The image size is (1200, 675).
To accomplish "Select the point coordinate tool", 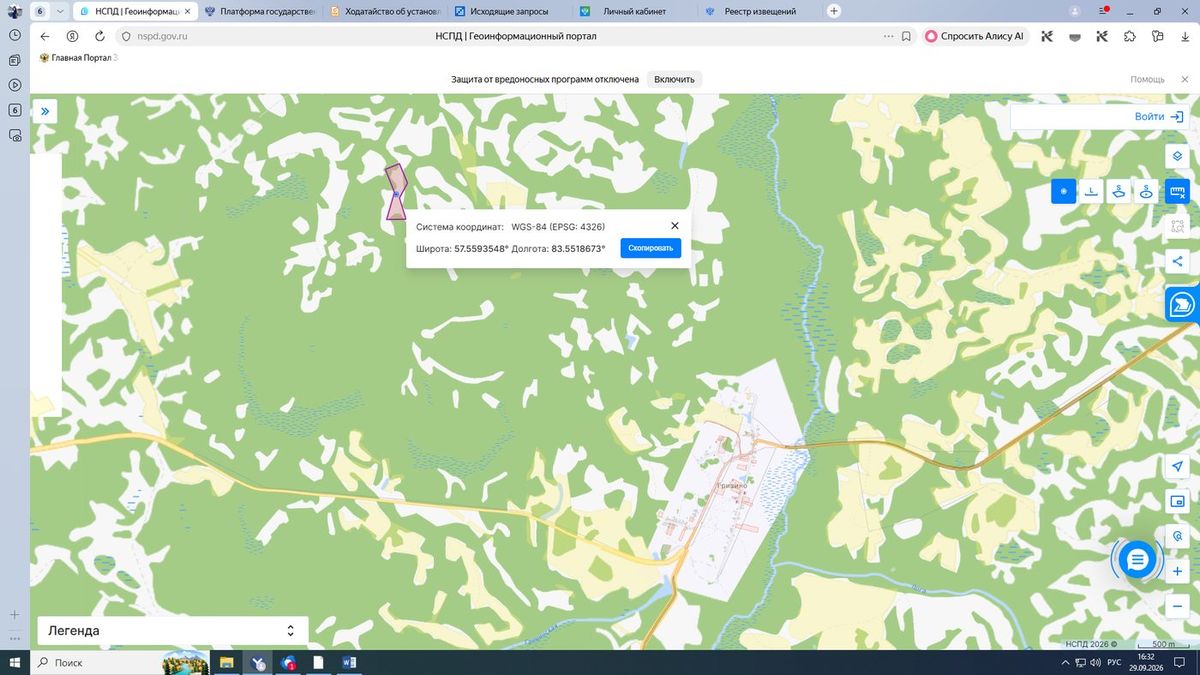I will (x=1064, y=191).
